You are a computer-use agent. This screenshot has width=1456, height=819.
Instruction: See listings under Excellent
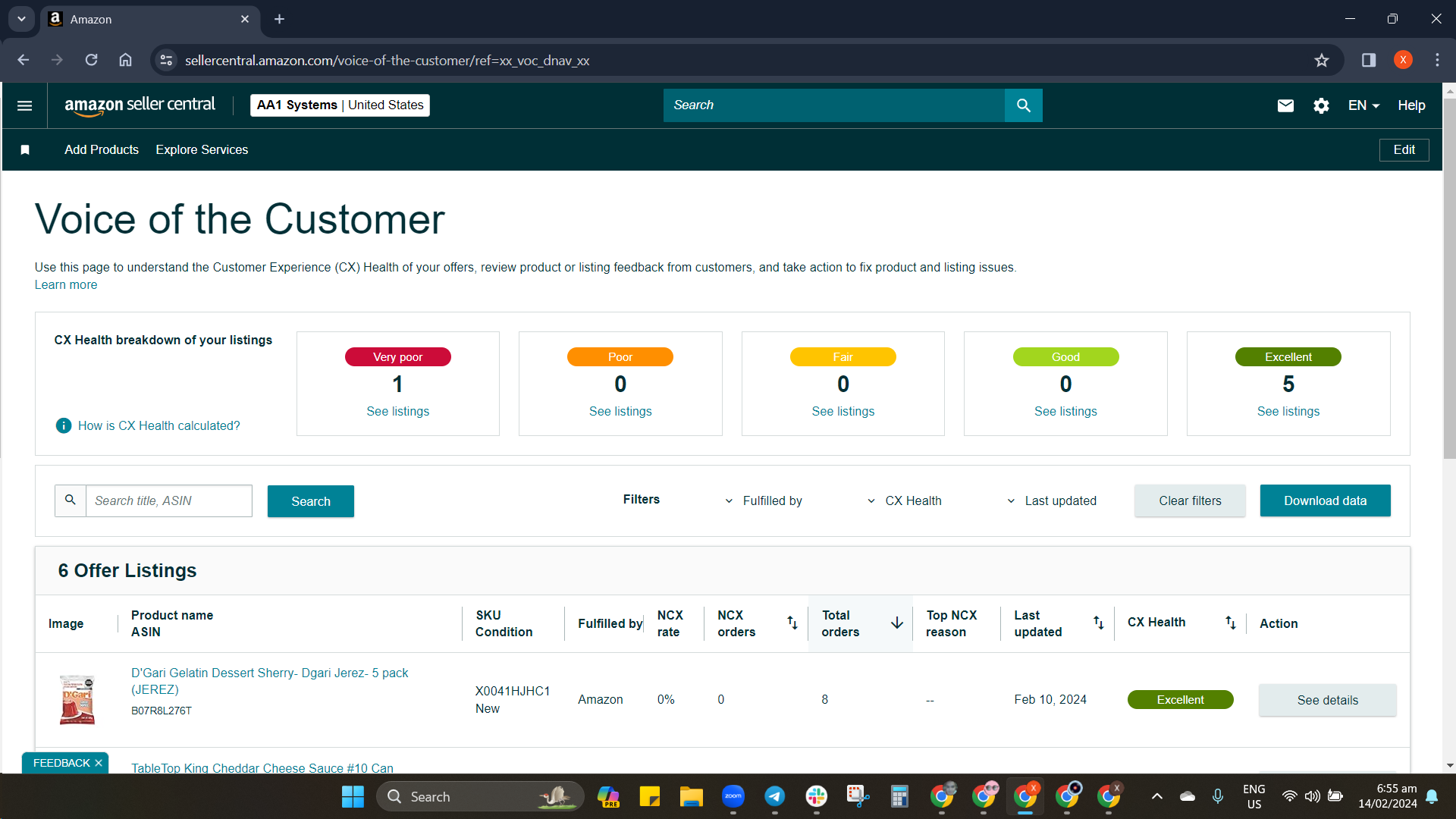(x=1288, y=411)
